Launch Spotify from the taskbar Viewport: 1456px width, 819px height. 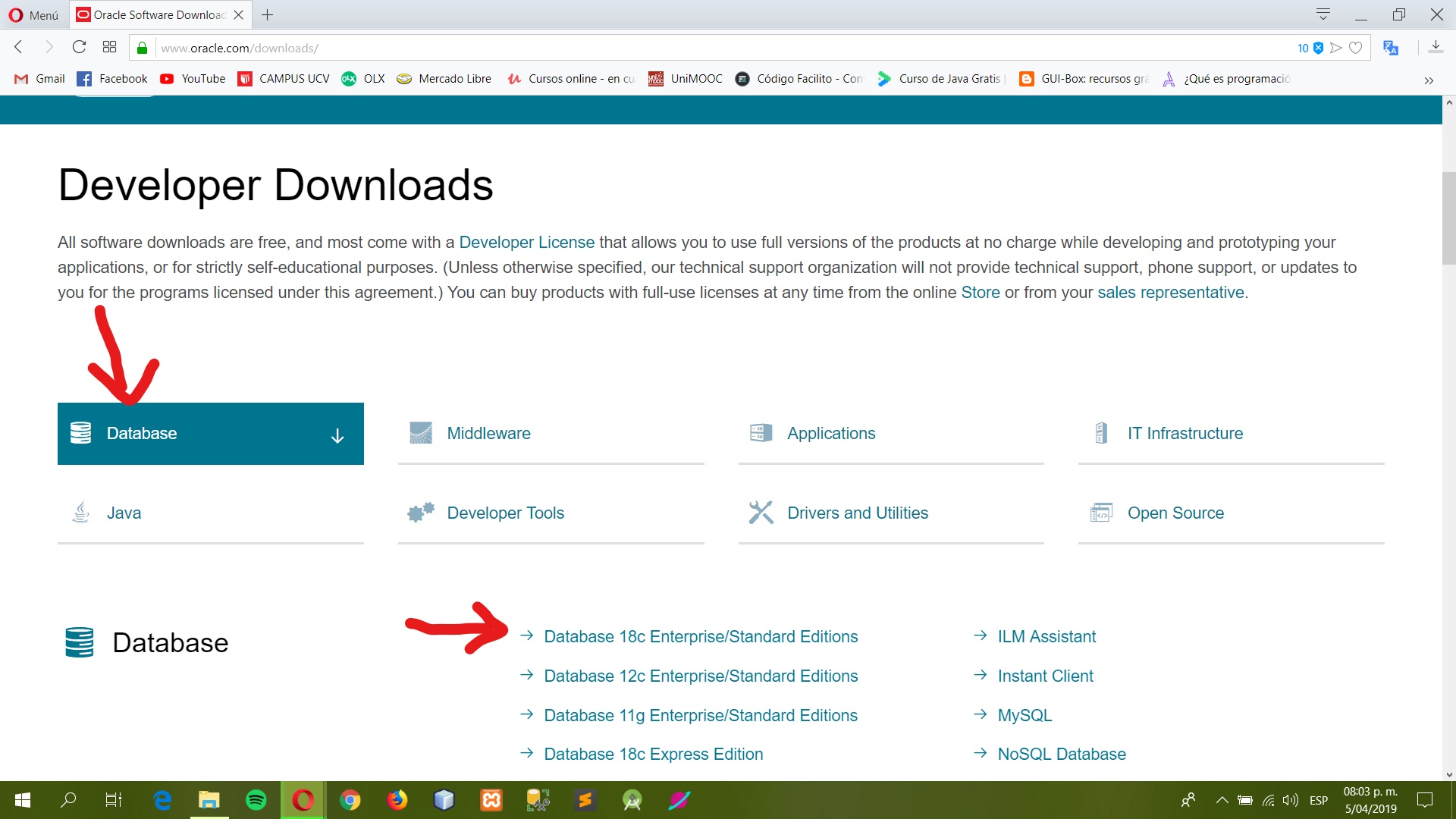click(256, 800)
